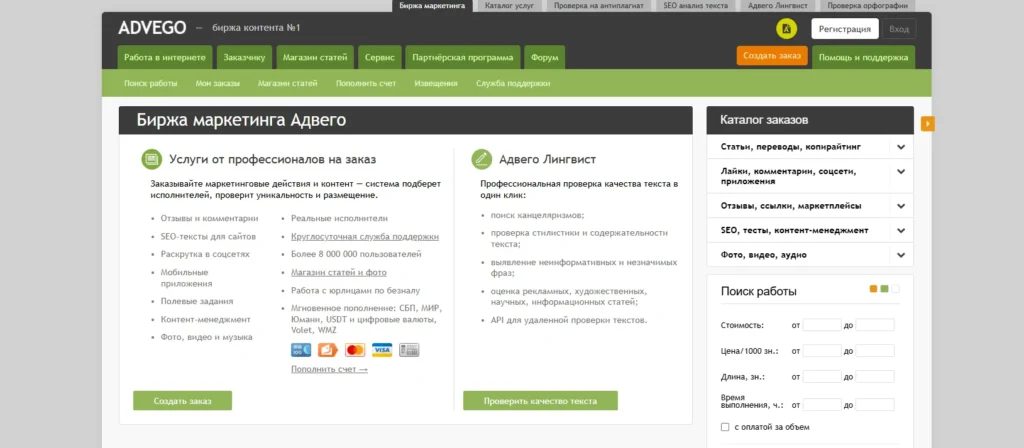Click 'Отзывы и комментарии' list item

pos(210,219)
